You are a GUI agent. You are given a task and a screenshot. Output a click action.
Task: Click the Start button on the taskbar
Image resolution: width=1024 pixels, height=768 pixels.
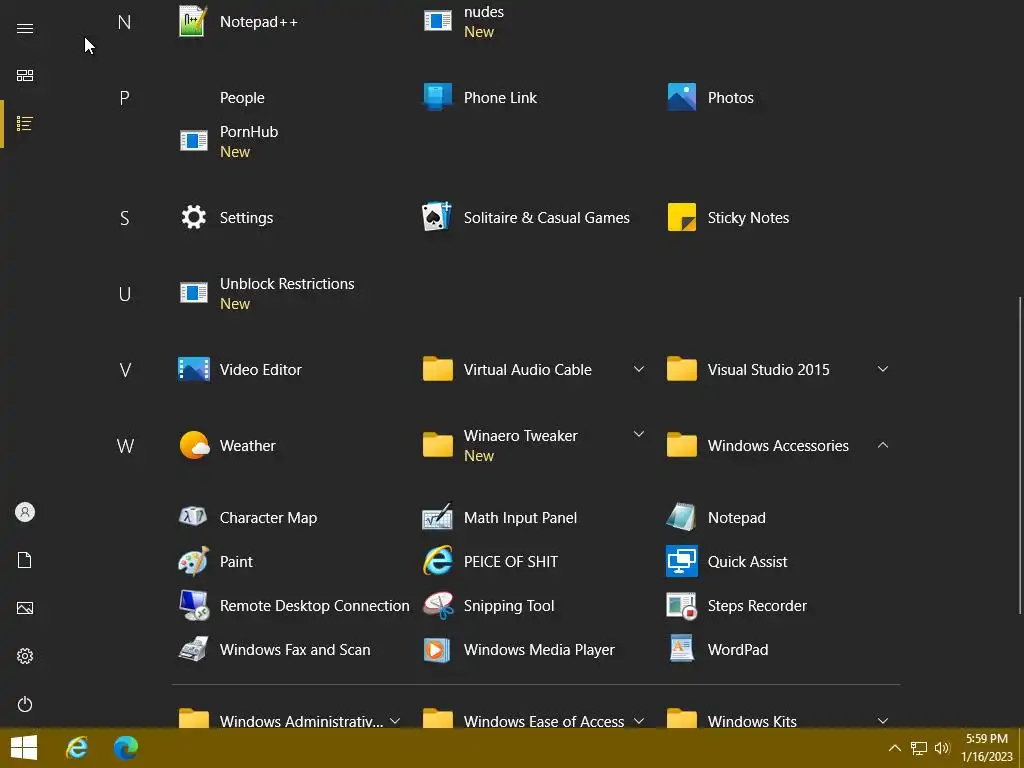click(24, 748)
